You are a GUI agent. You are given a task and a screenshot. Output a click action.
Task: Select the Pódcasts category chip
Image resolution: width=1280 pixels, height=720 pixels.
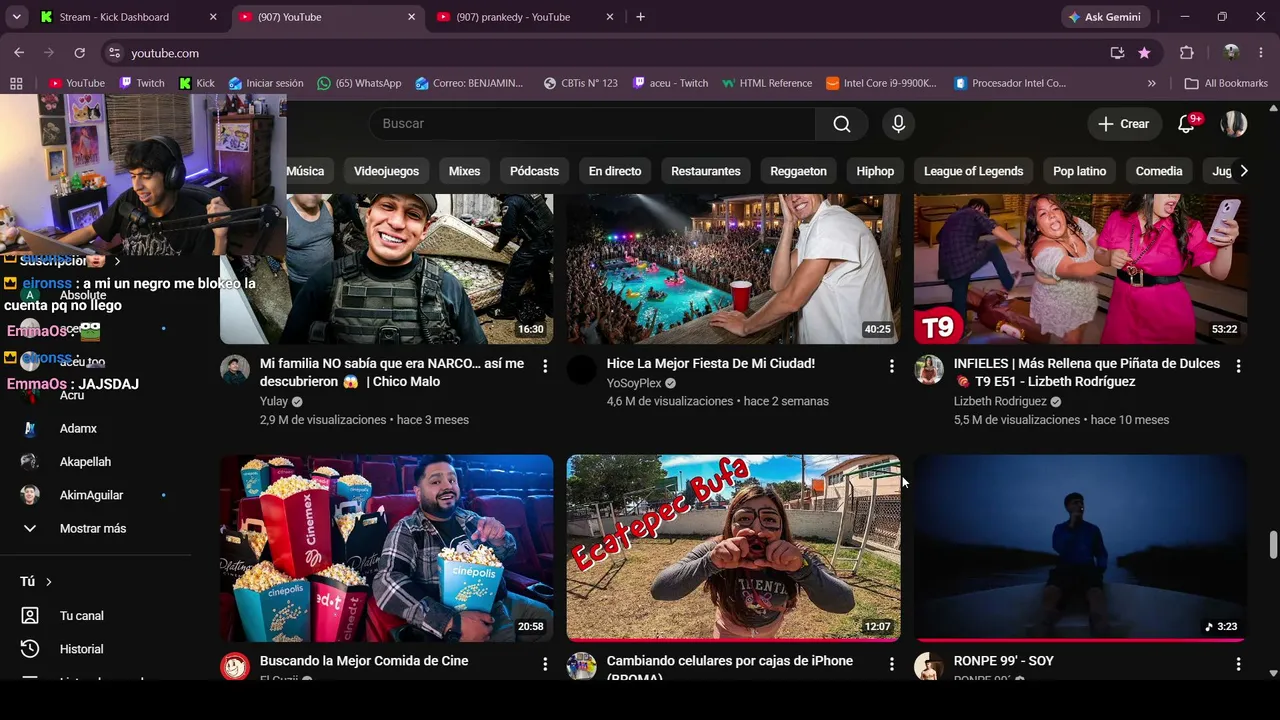[x=535, y=171]
